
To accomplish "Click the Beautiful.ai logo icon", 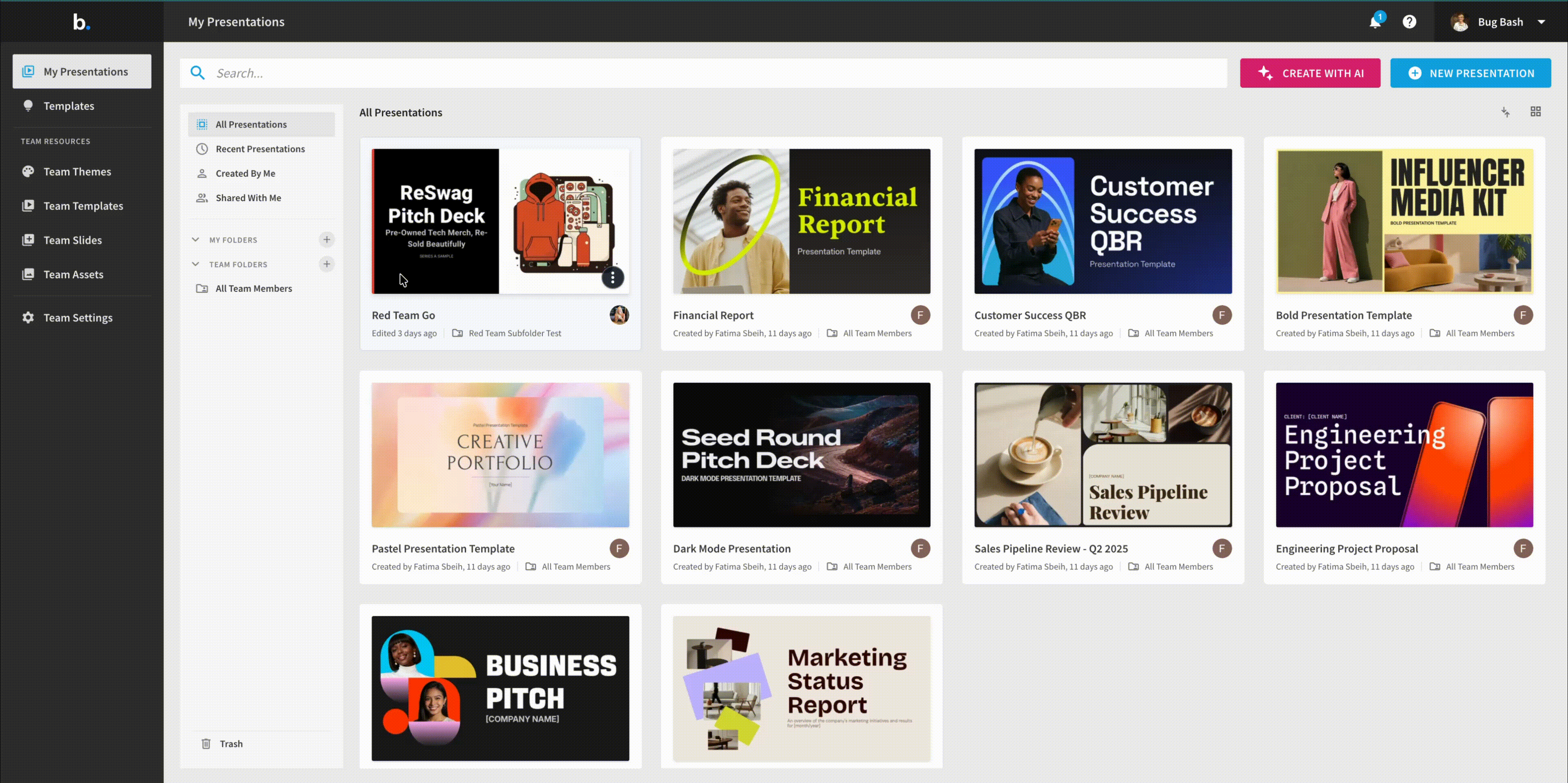I will click(x=82, y=22).
